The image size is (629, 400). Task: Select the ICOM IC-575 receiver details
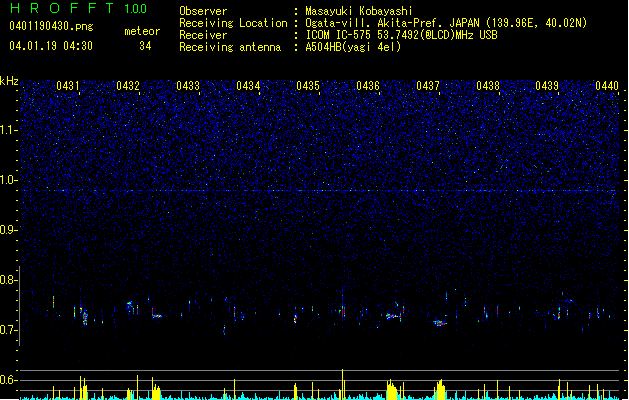[x=402, y=35]
